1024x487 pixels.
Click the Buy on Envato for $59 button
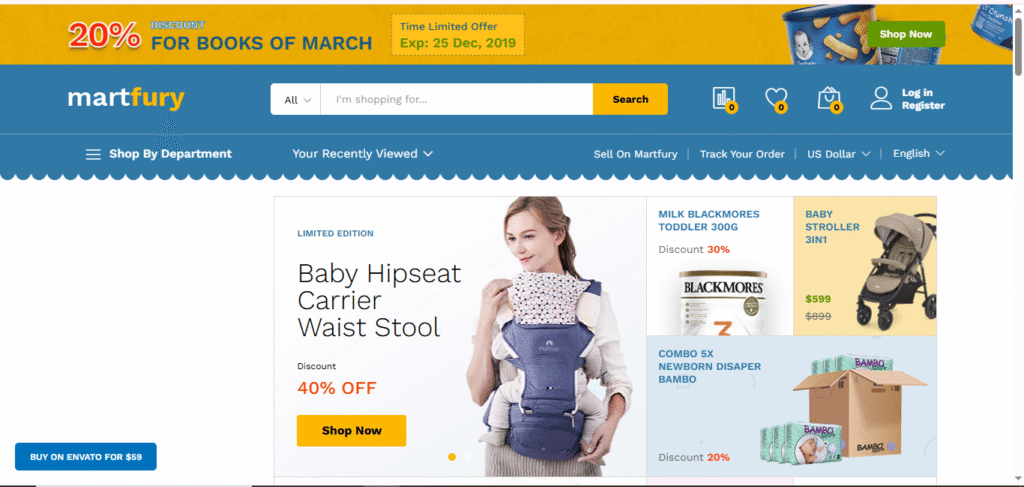[x=86, y=457]
